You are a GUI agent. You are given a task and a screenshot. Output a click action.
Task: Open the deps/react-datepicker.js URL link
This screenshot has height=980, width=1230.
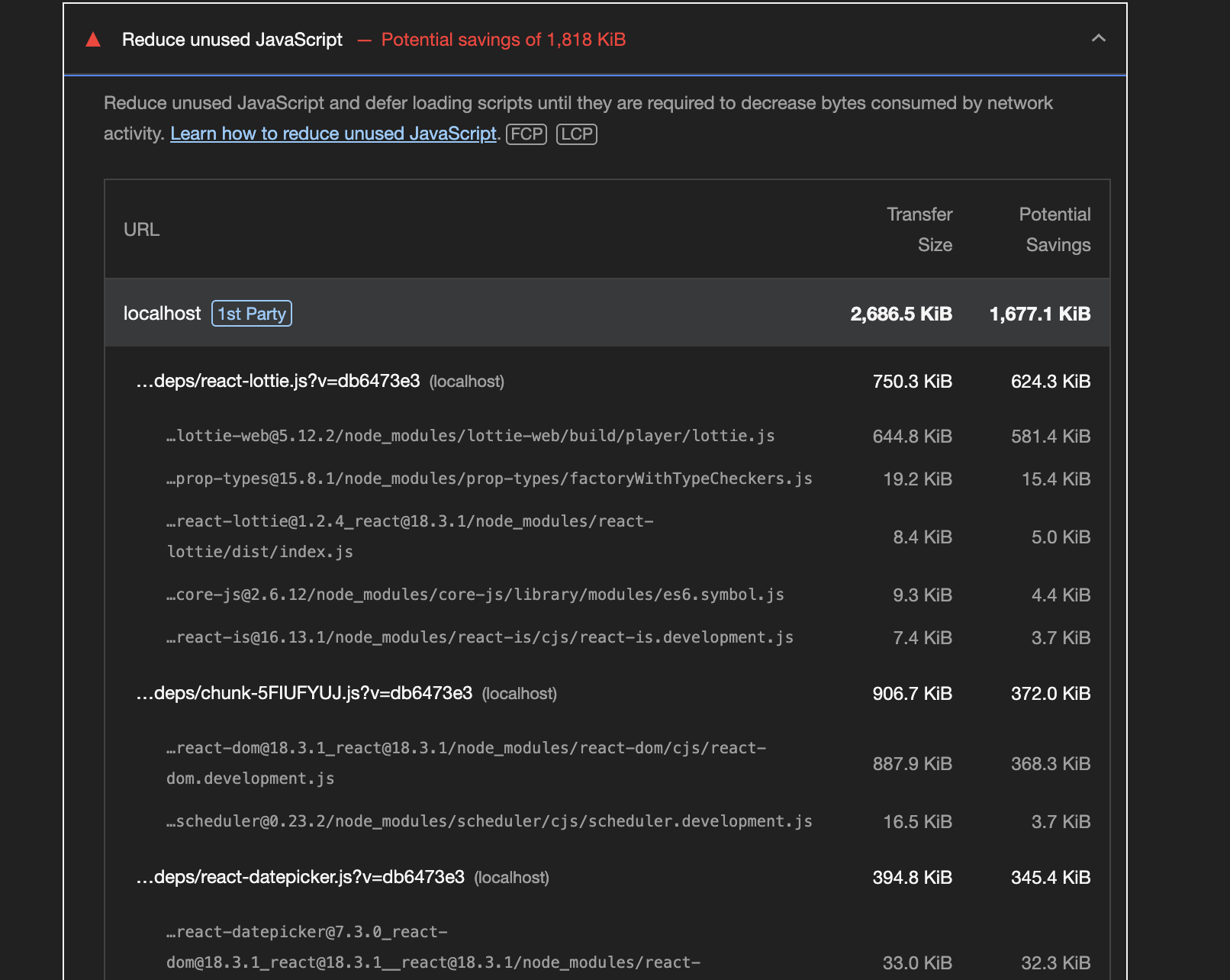(301, 877)
